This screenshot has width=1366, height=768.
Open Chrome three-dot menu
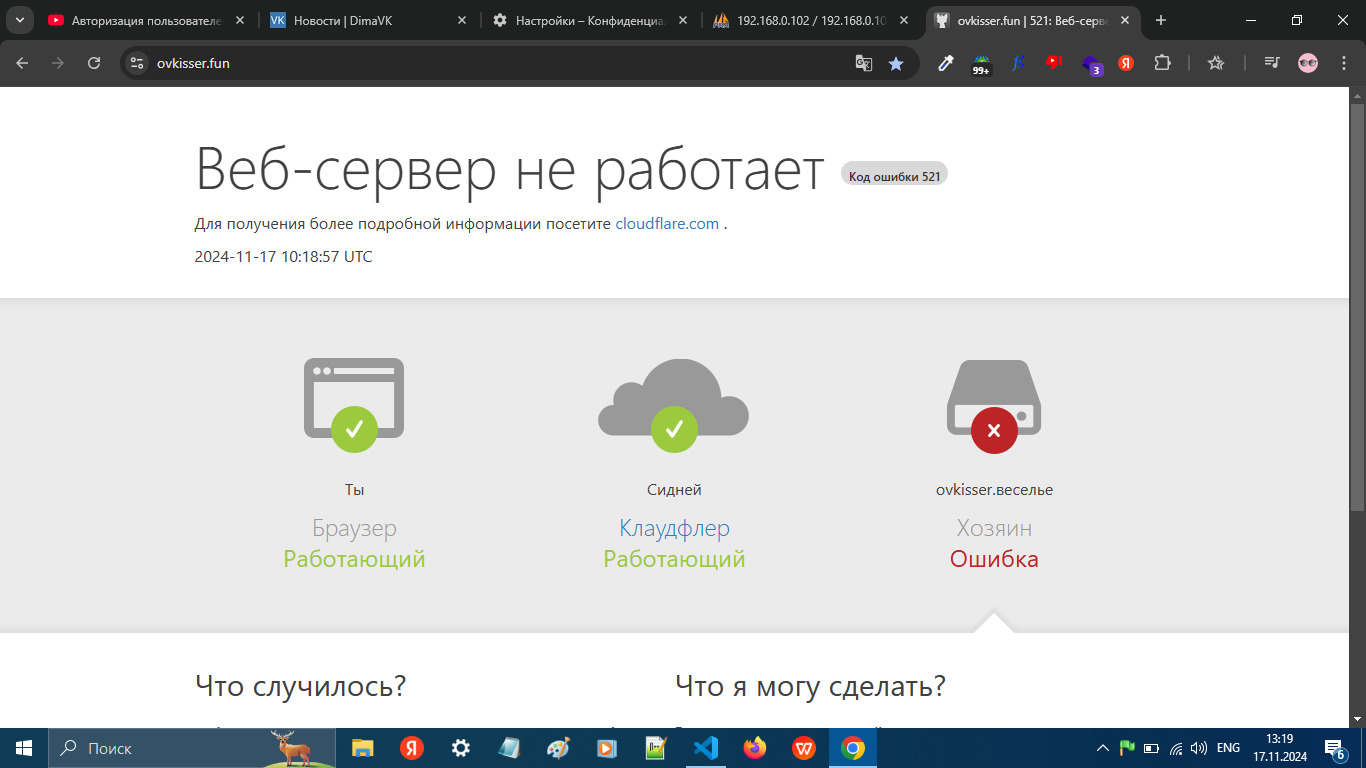[x=1344, y=63]
